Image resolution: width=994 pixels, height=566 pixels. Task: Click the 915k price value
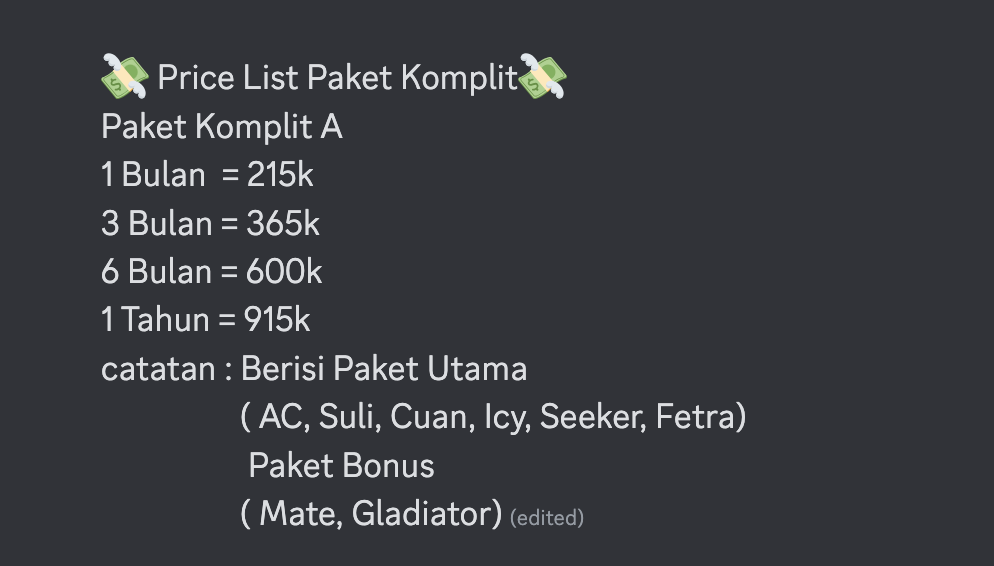tap(277, 319)
